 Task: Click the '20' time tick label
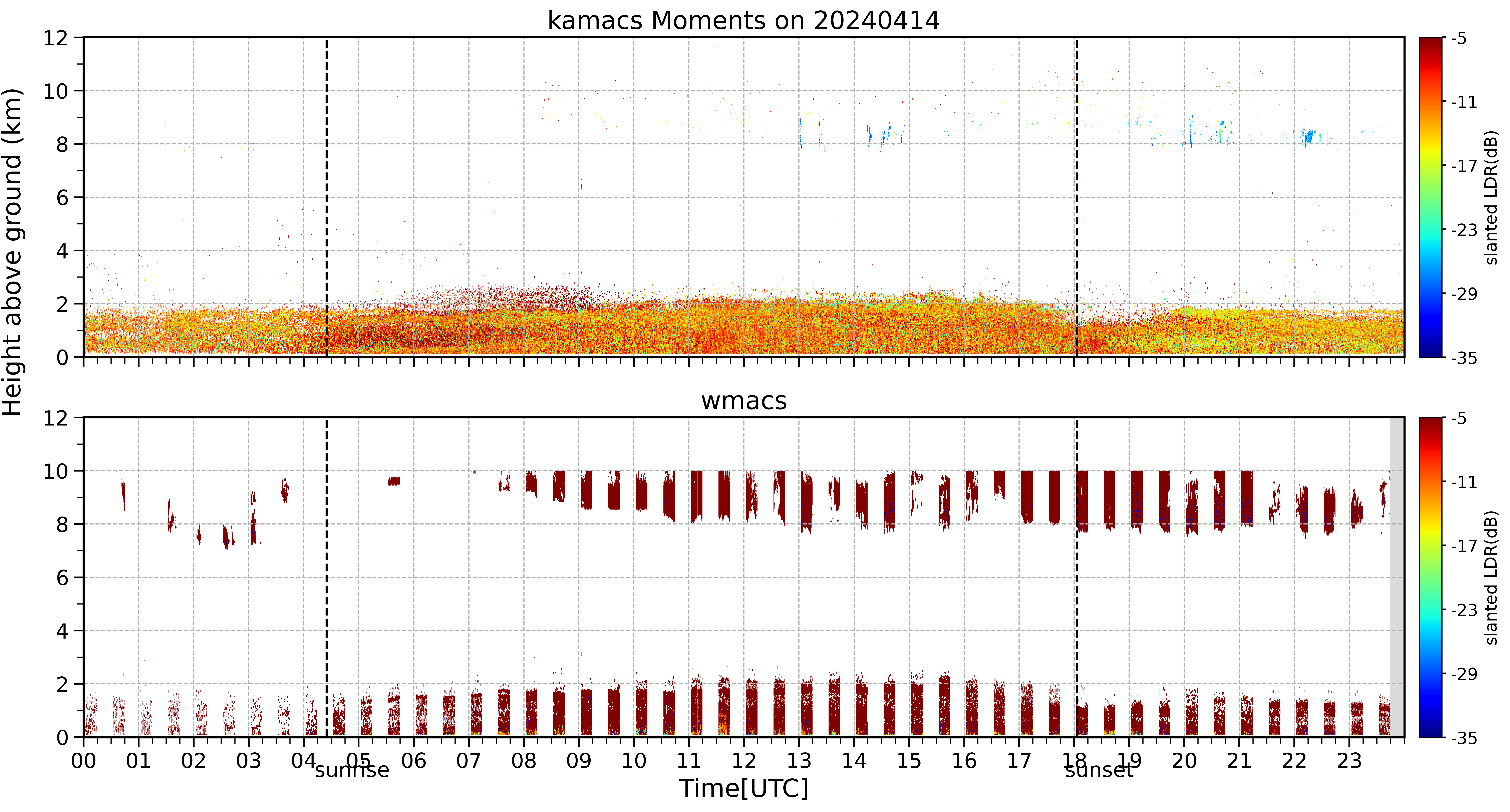(x=1184, y=761)
